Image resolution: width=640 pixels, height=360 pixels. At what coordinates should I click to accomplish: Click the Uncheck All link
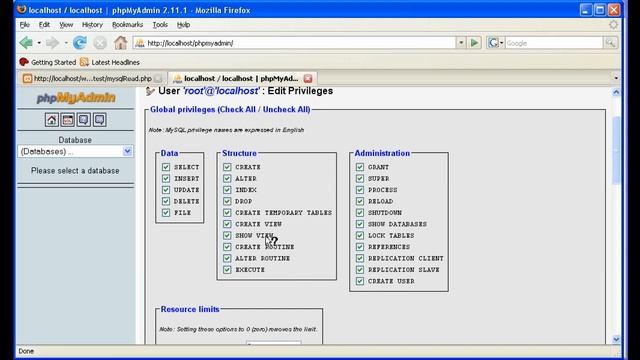click(285, 109)
